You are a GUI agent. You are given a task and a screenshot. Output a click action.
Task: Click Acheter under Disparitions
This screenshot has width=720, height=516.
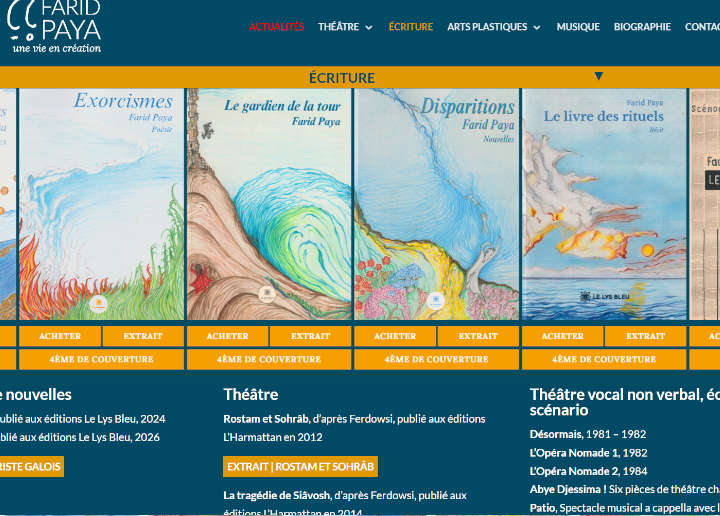[395, 336]
